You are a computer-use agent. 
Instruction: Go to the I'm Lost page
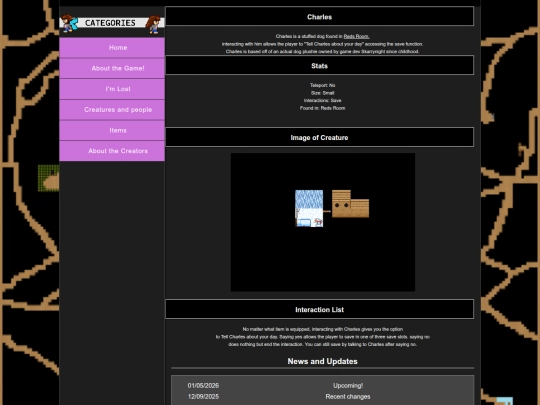112,89
